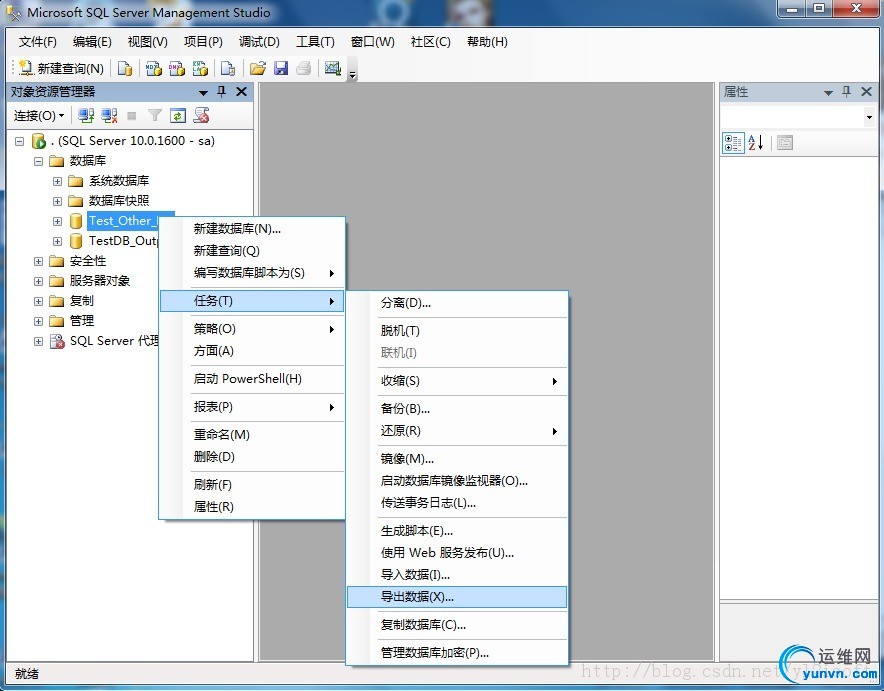Start an Analysis Services DMX query
This screenshot has height=691, width=884.
tap(176, 69)
